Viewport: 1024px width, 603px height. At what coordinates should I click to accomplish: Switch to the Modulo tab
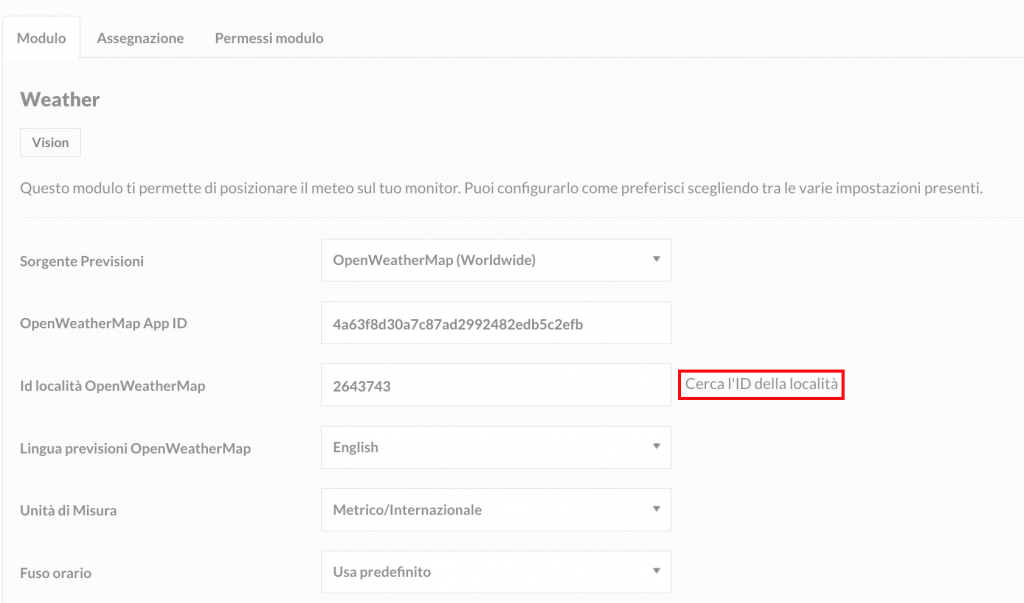41,38
